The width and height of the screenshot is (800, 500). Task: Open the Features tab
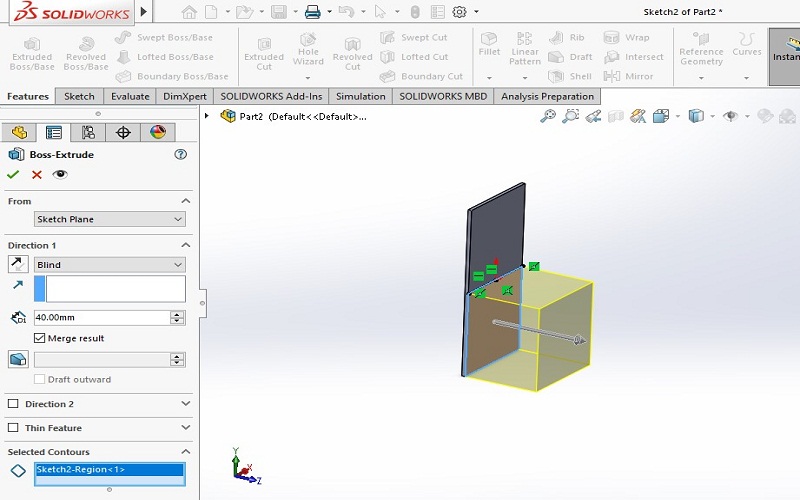pyautogui.click(x=28, y=96)
